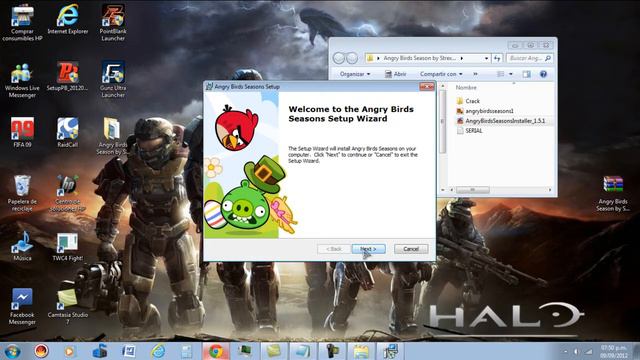This screenshot has width=640, height=360.
Task: Open Windows Live Messenger desktop icon
Action: point(22,80)
